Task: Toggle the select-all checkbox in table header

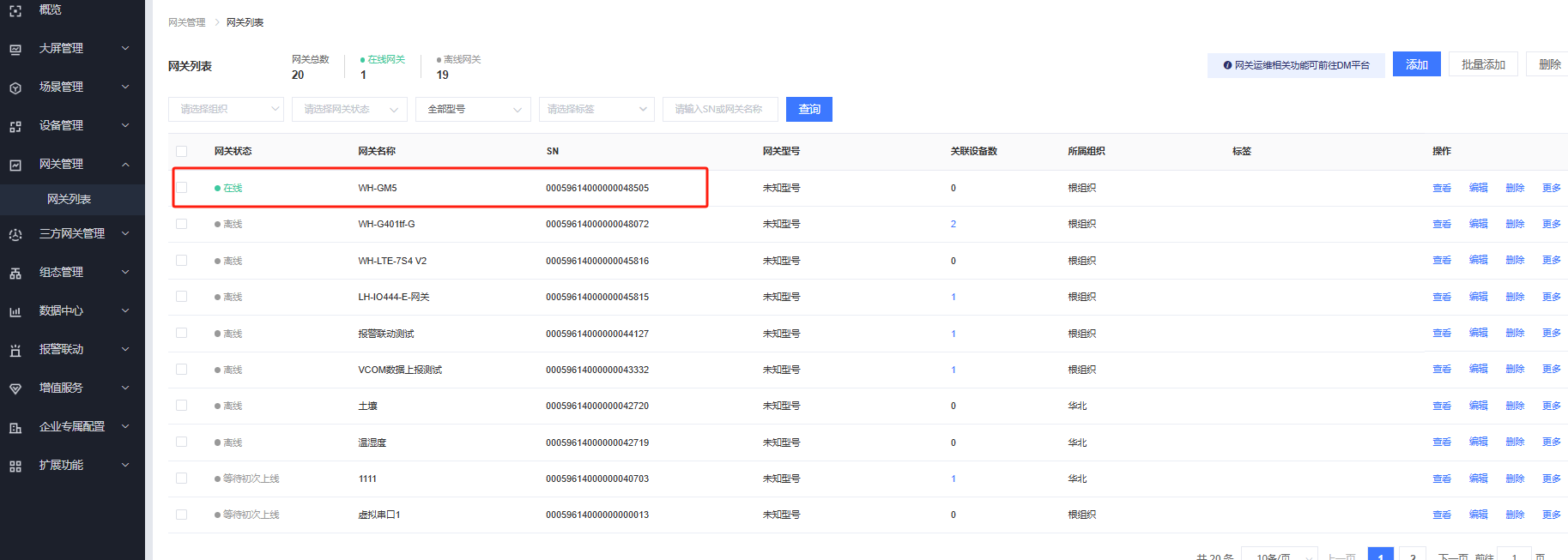Action: 181,151
